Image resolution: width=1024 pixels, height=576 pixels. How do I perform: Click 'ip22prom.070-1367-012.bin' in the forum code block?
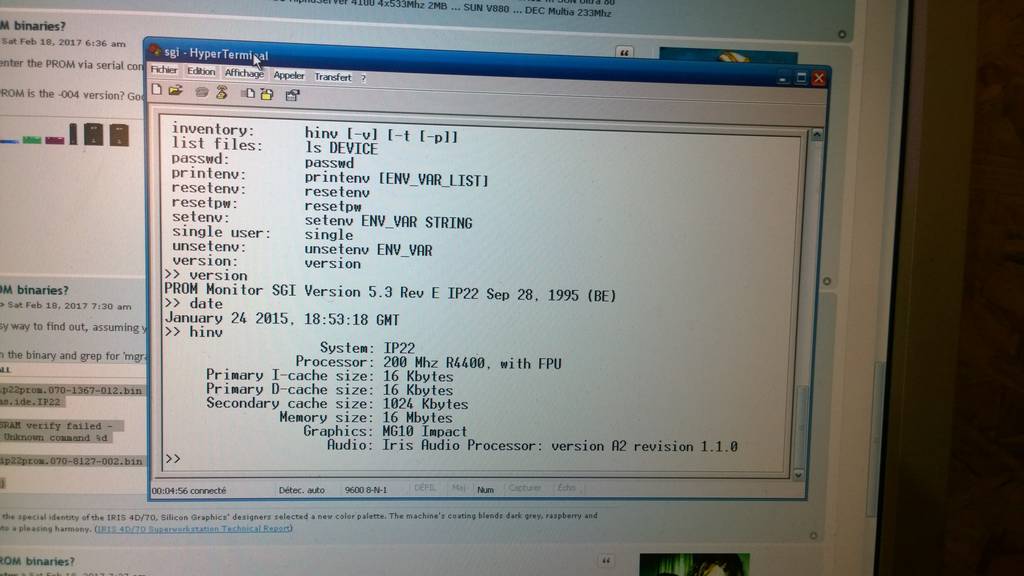71,390
